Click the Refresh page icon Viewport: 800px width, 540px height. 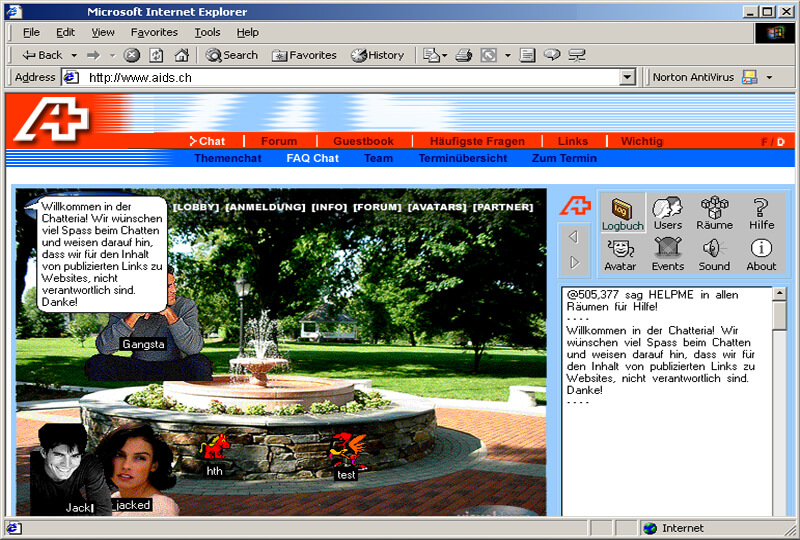[x=156, y=55]
